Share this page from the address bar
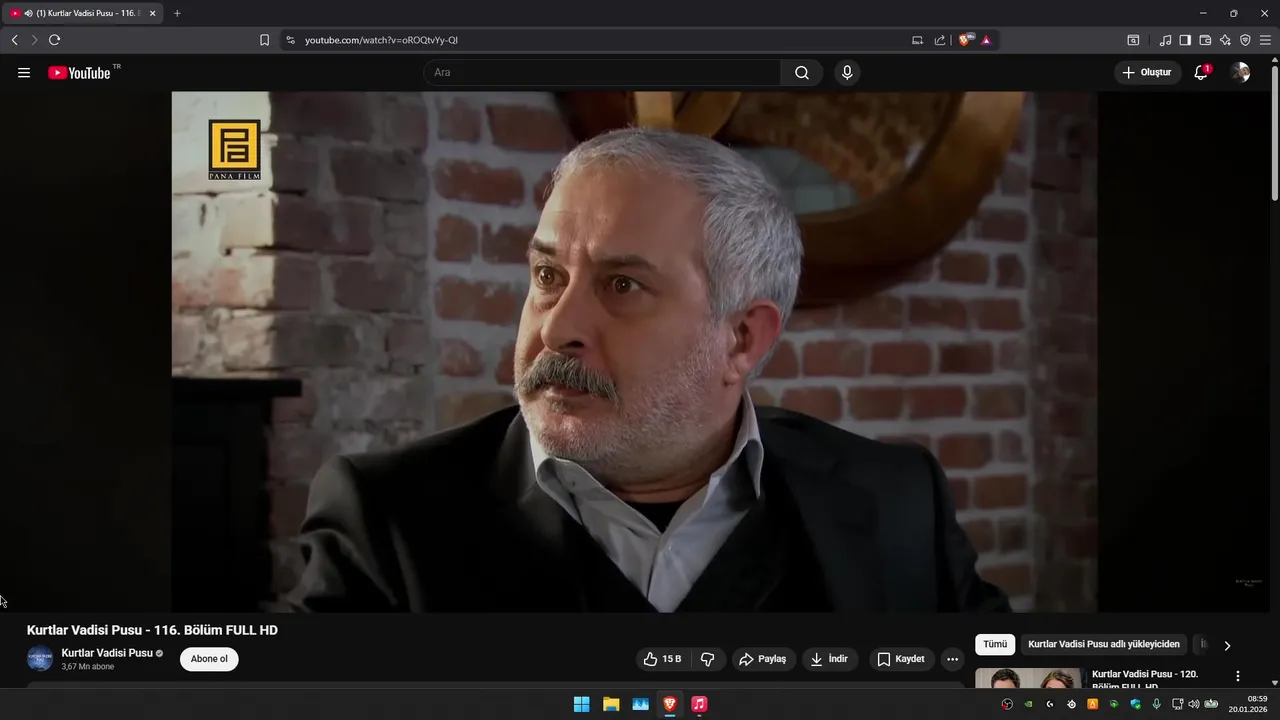The height and width of the screenshot is (720, 1280). click(940, 40)
